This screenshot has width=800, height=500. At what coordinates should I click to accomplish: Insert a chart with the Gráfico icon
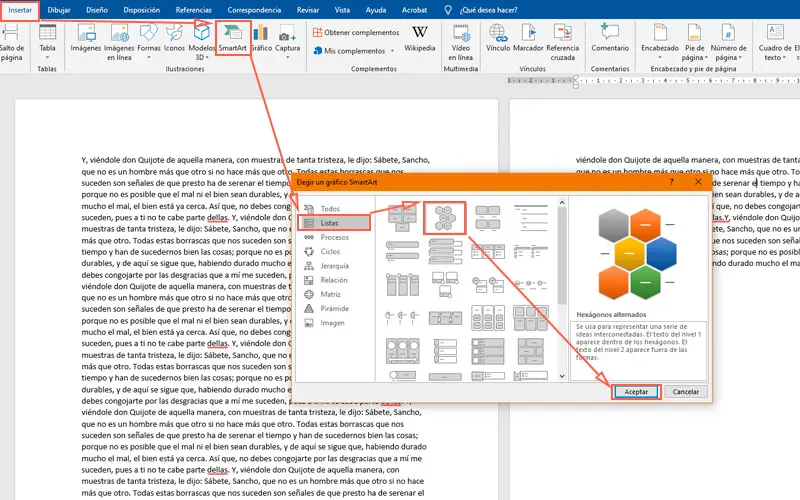(x=261, y=38)
